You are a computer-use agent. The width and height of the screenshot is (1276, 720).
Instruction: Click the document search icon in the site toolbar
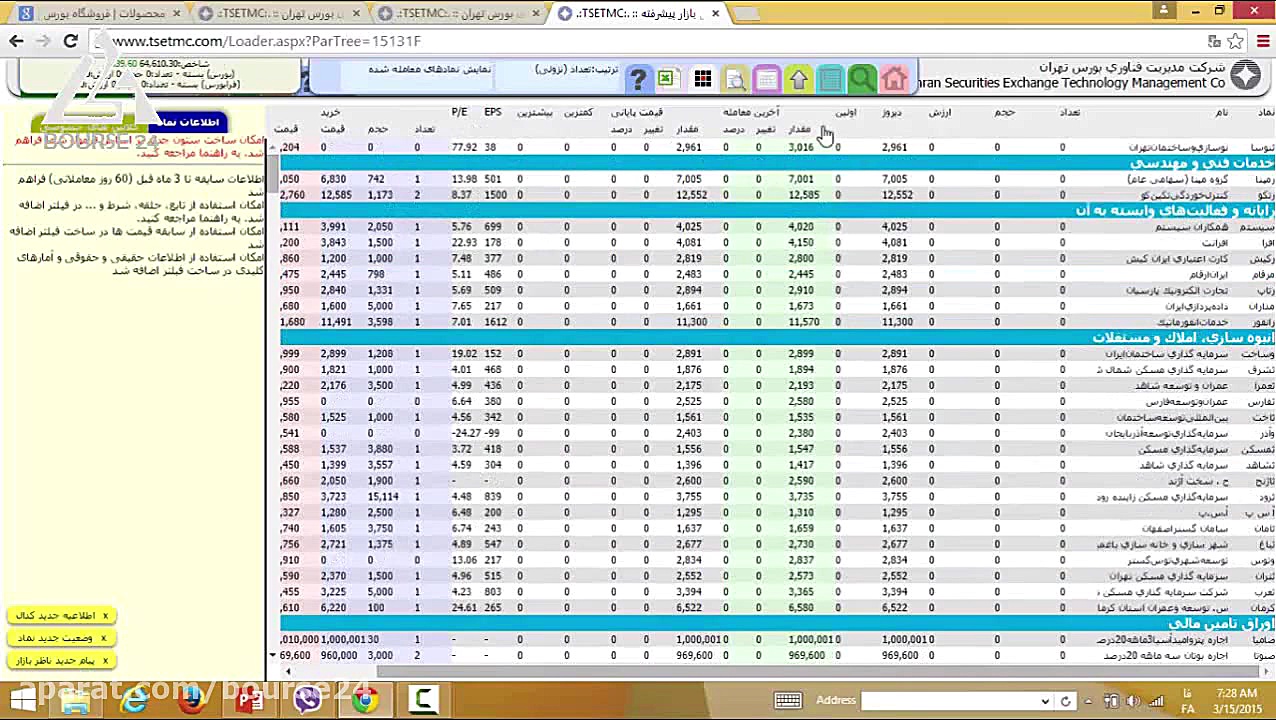[x=735, y=79]
